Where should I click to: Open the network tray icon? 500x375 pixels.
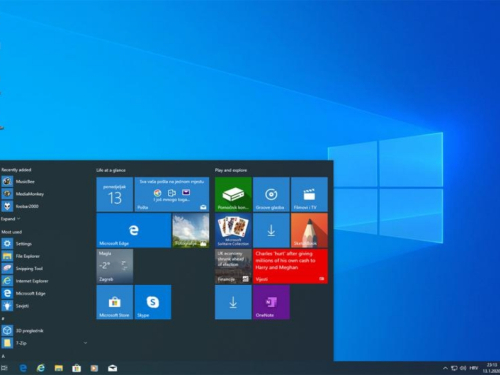point(454,368)
